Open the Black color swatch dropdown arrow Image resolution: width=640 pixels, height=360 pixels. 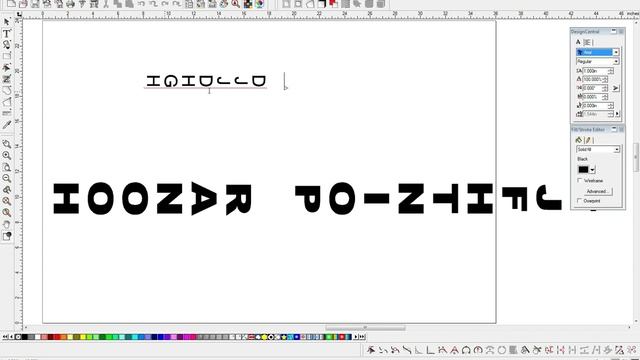coord(593,169)
